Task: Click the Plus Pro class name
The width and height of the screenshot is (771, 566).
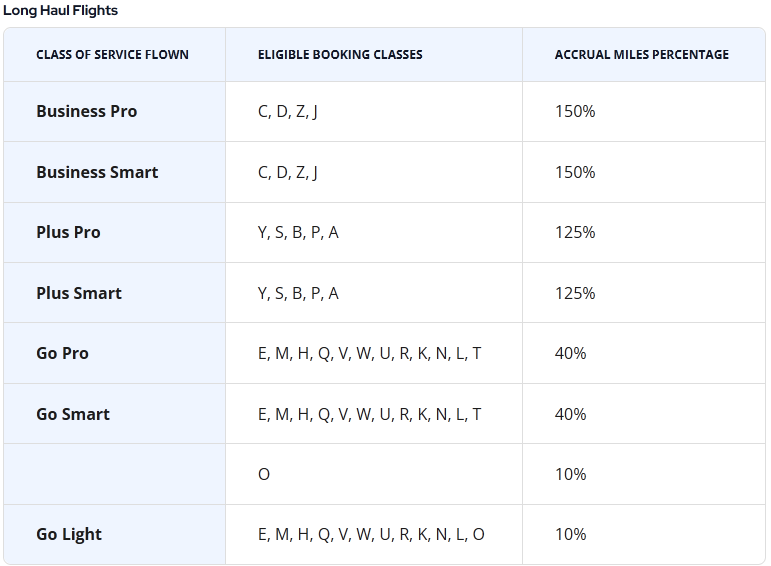Action: [68, 233]
